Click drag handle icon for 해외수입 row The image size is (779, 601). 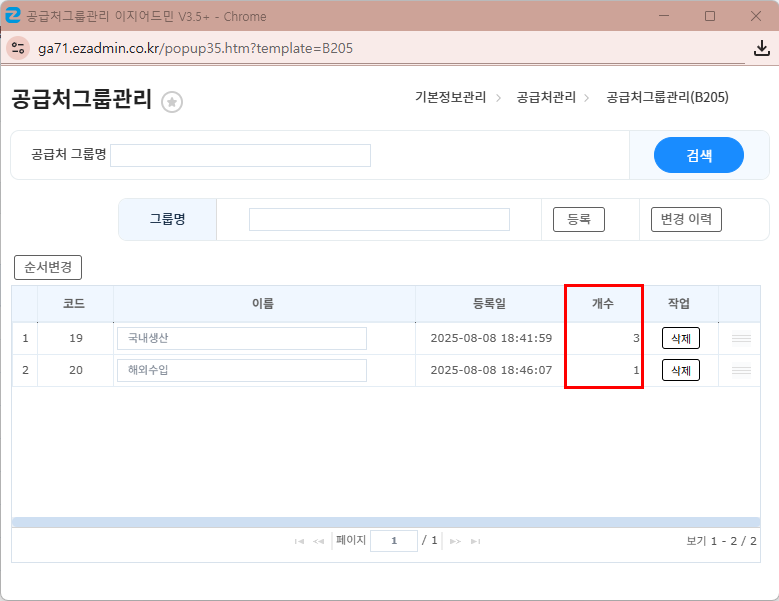(741, 371)
